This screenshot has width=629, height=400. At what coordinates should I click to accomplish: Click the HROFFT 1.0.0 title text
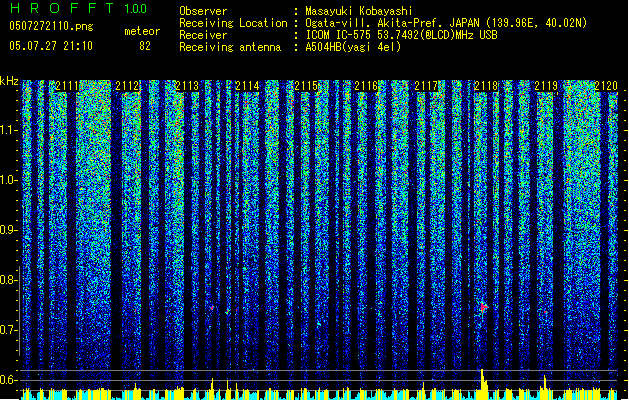point(78,8)
